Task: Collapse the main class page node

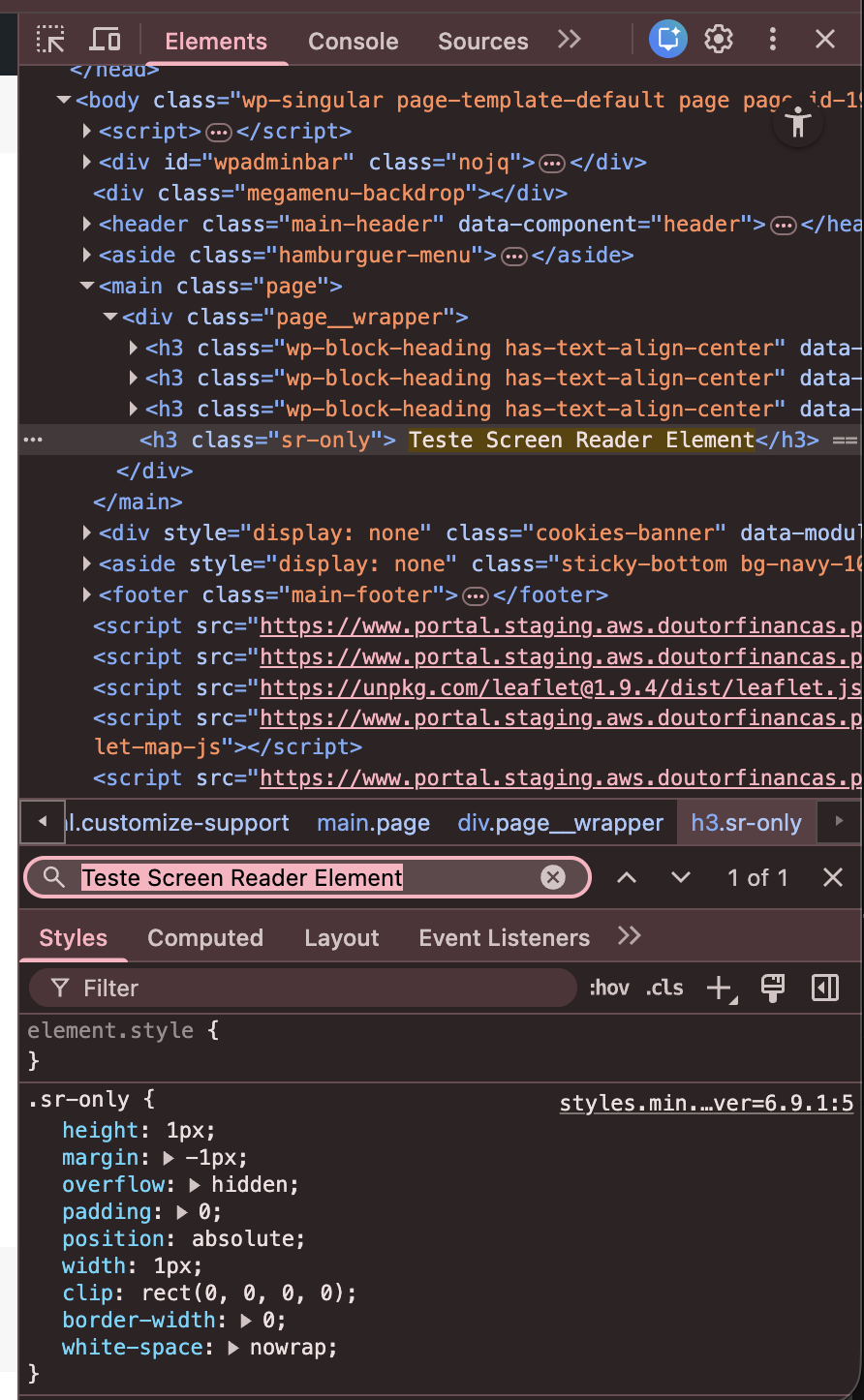Action: [x=87, y=286]
